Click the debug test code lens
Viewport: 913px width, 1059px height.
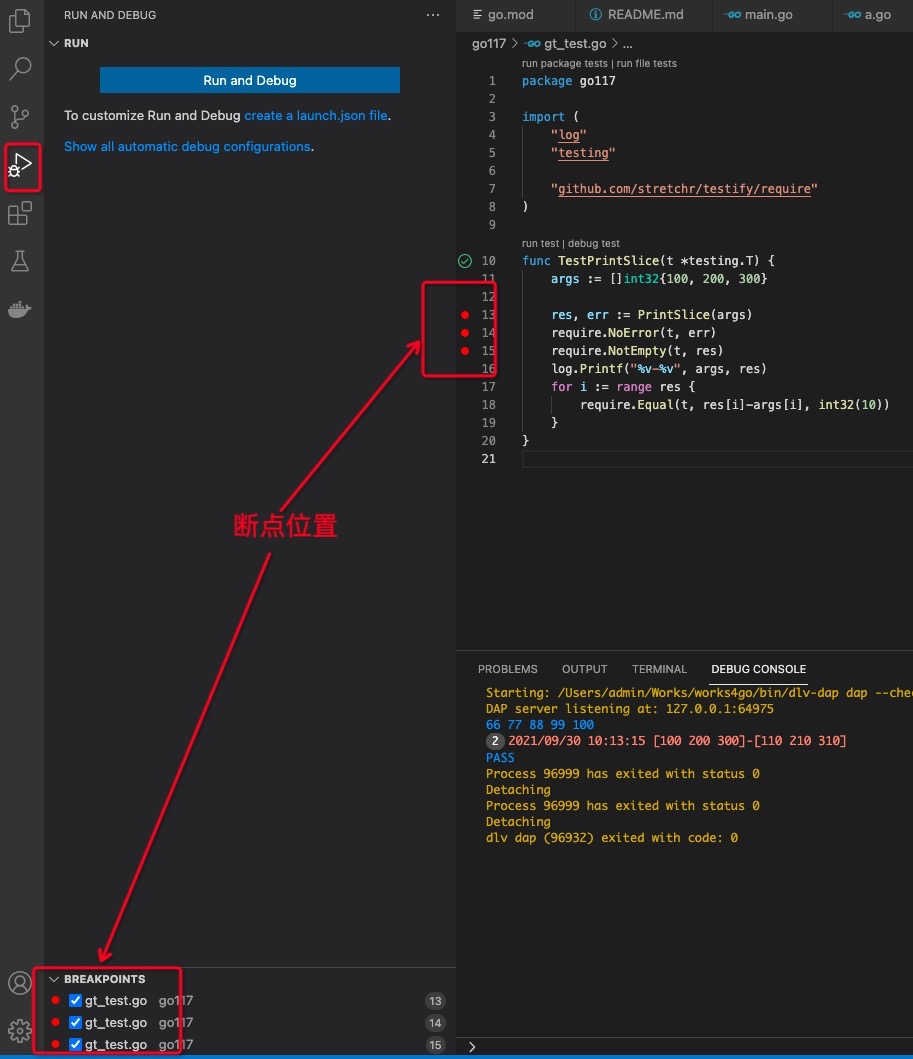pos(594,244)
